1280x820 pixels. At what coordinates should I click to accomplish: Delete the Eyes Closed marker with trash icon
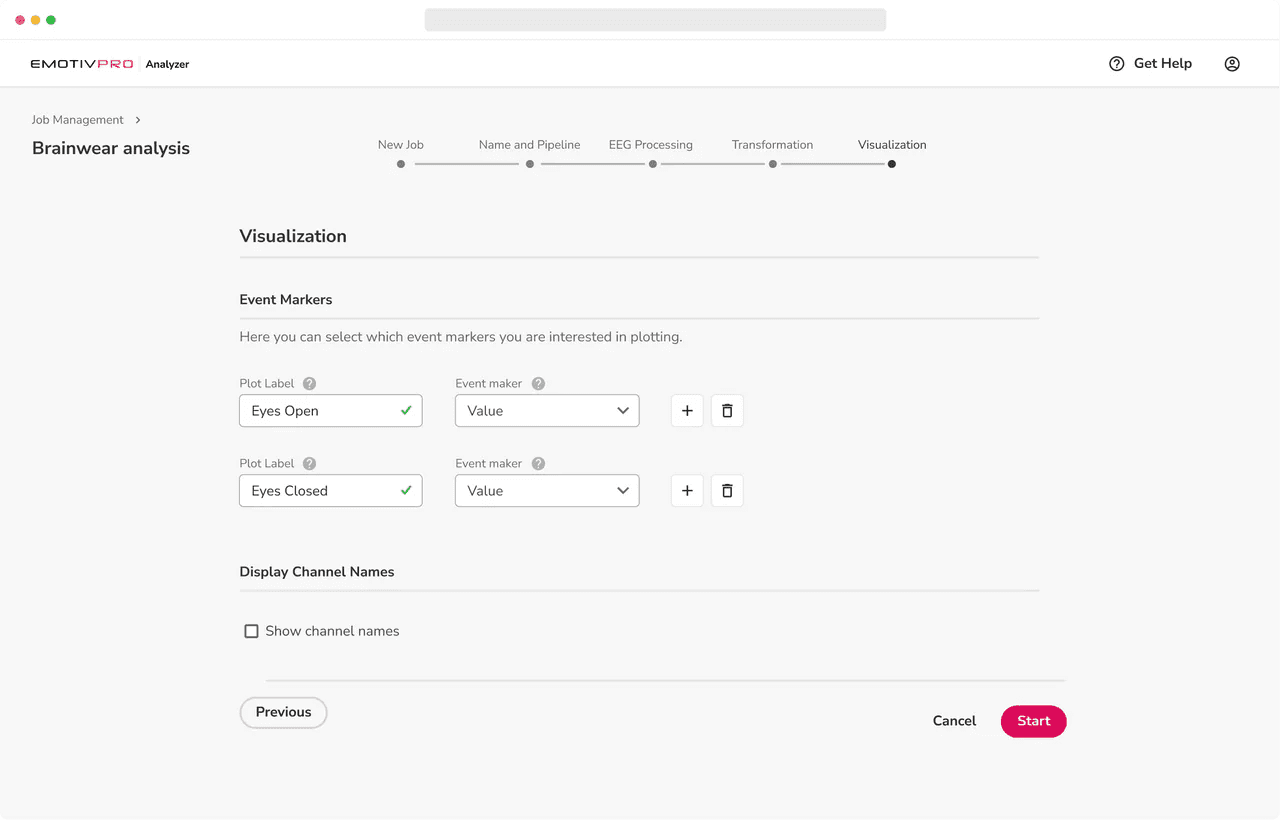727,490
